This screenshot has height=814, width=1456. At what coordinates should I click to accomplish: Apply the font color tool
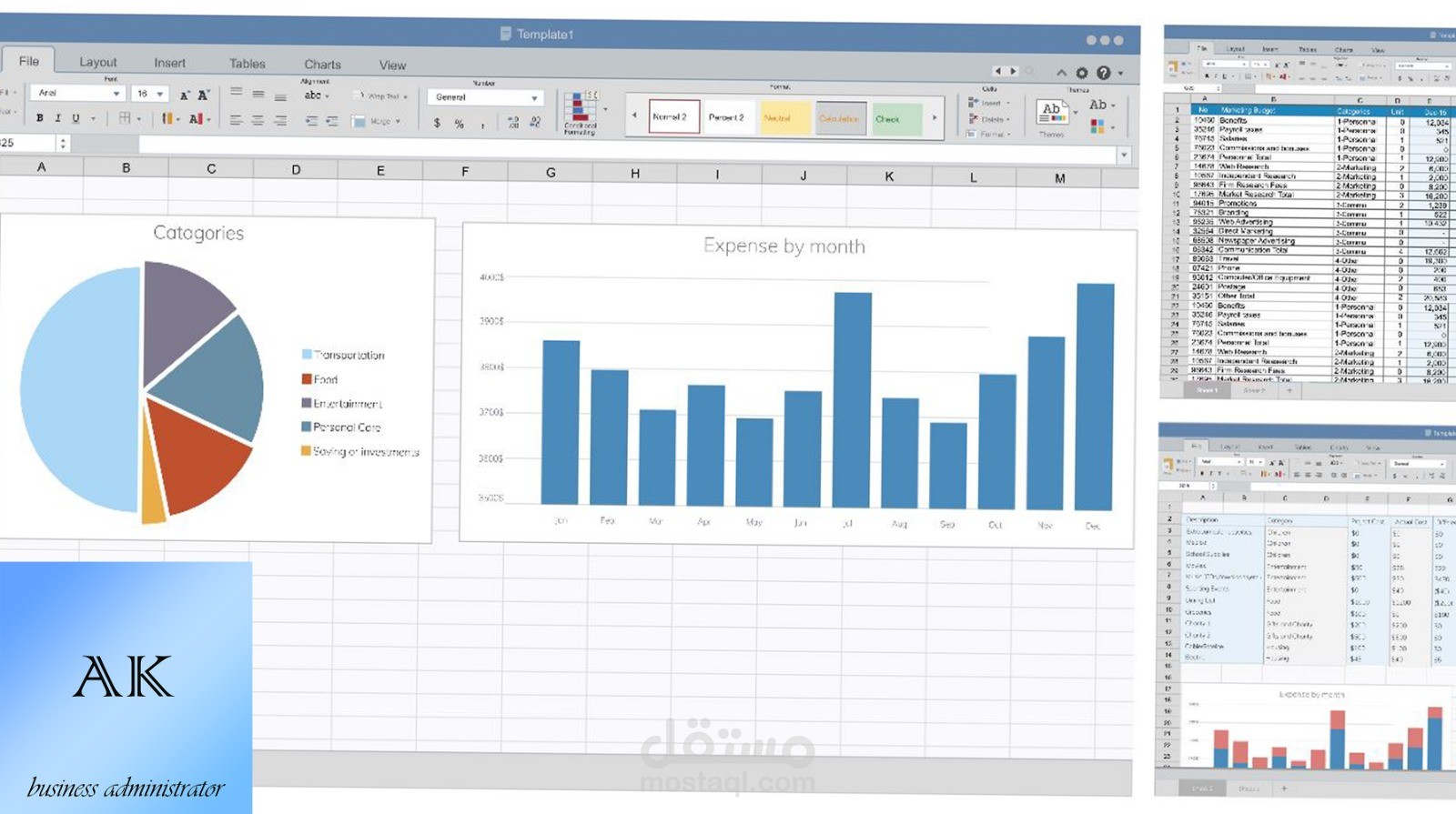click(x=195, y=118)
